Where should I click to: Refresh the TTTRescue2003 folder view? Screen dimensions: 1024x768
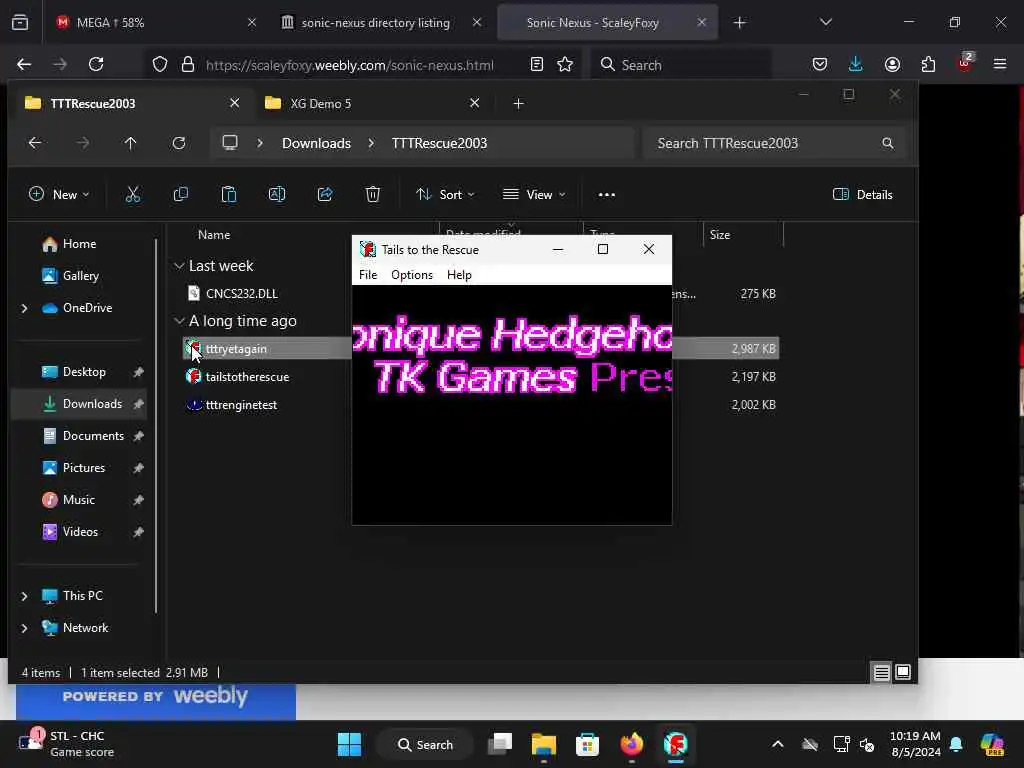179,143
